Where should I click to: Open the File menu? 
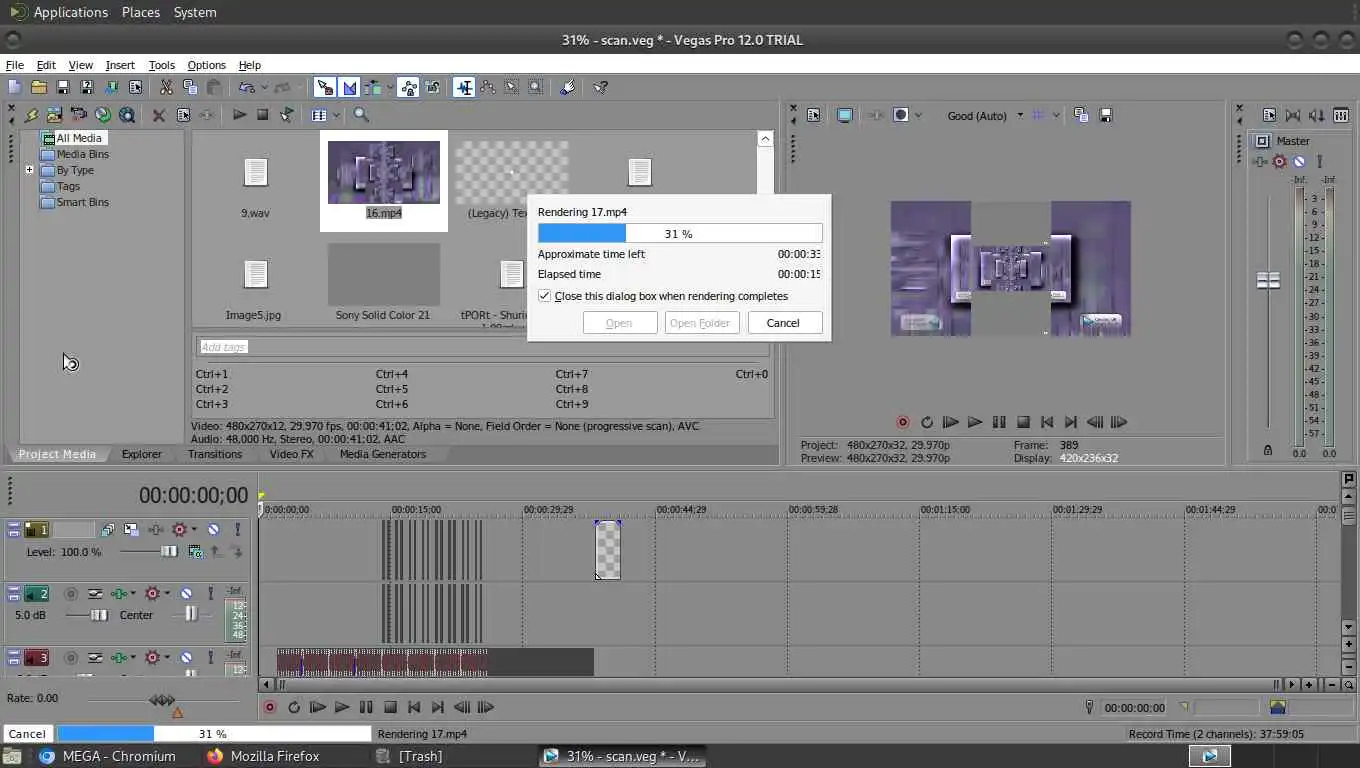15,65
